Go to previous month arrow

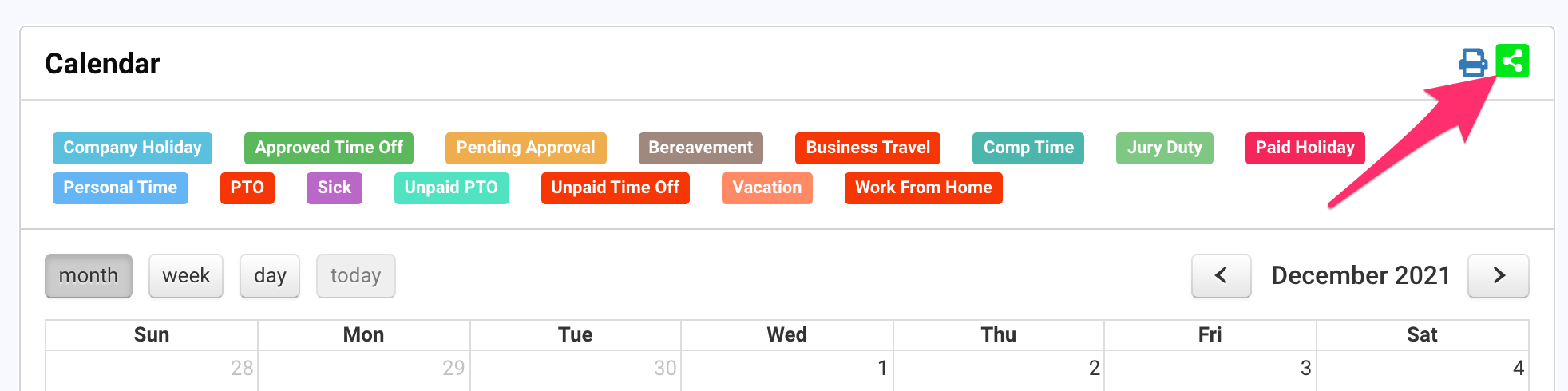tap(1221, 276)
